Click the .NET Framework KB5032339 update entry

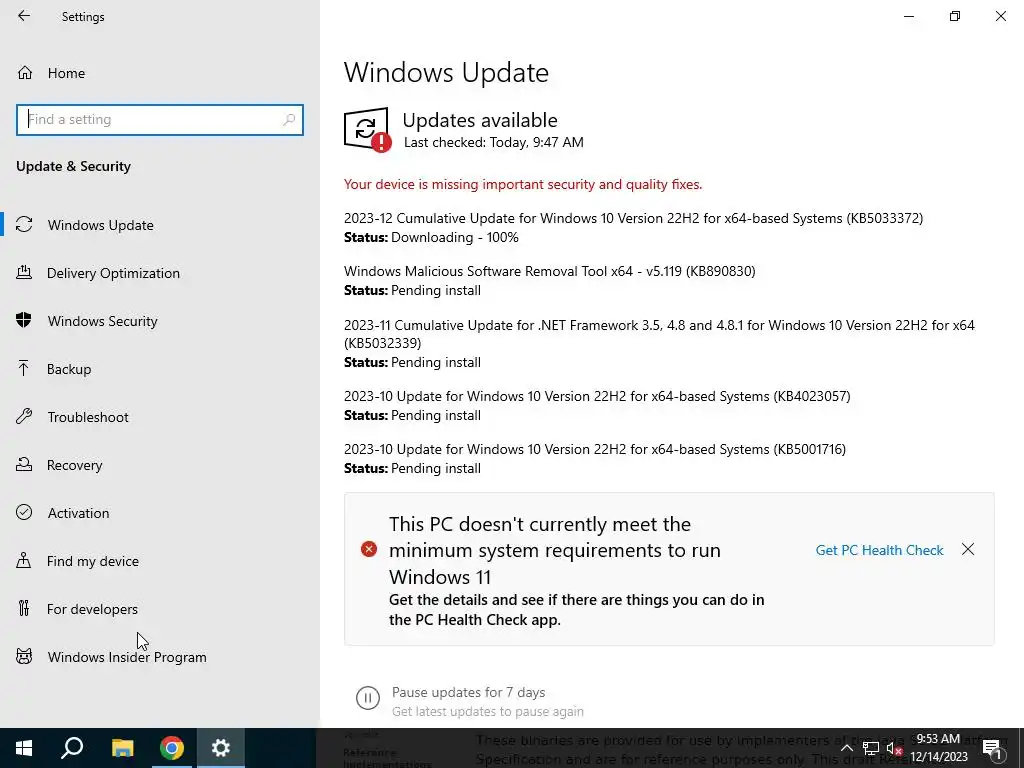[x=659, y=334]
